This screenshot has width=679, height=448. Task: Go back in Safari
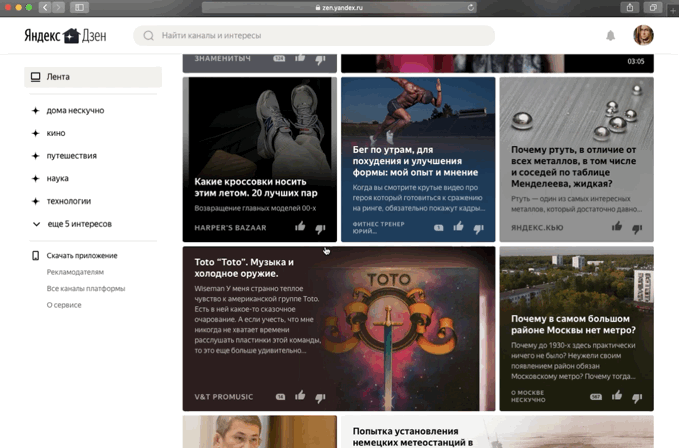click(x=45, y=7)
